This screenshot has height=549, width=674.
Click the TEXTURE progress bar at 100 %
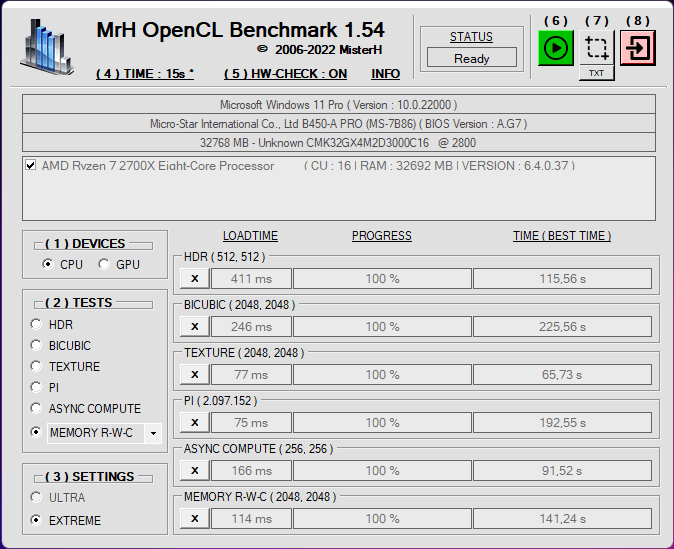tap(382, 374)
